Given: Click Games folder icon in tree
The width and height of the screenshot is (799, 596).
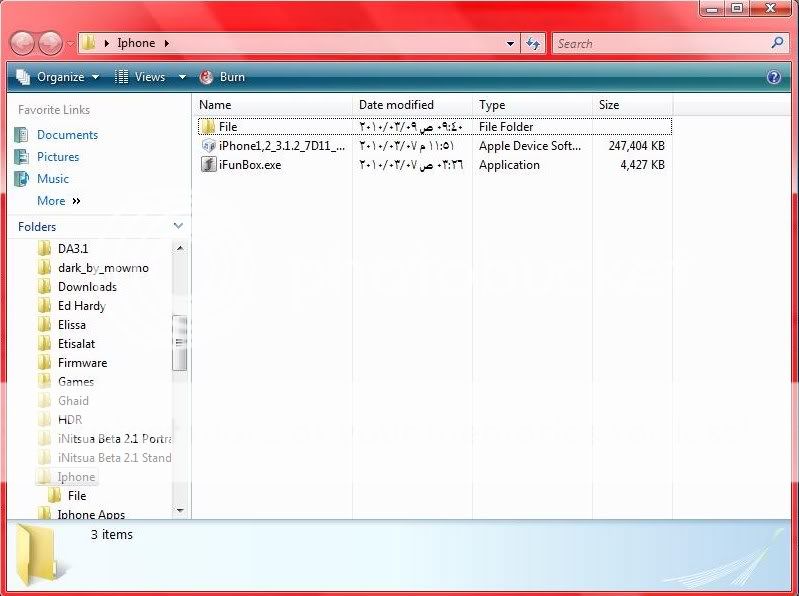Looking at the screenshot, I should (45, 382).
